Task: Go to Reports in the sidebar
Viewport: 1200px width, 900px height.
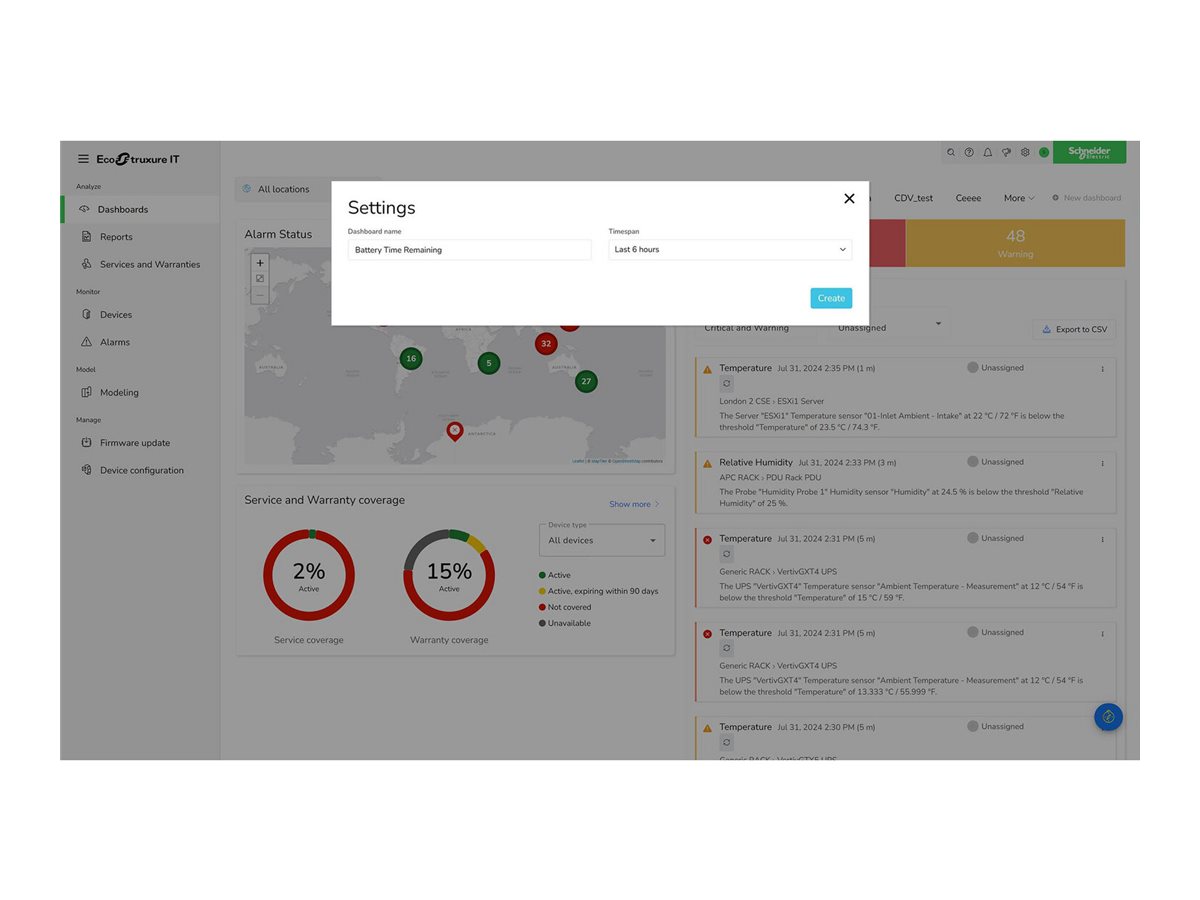Action: click(x=116, y=237)
